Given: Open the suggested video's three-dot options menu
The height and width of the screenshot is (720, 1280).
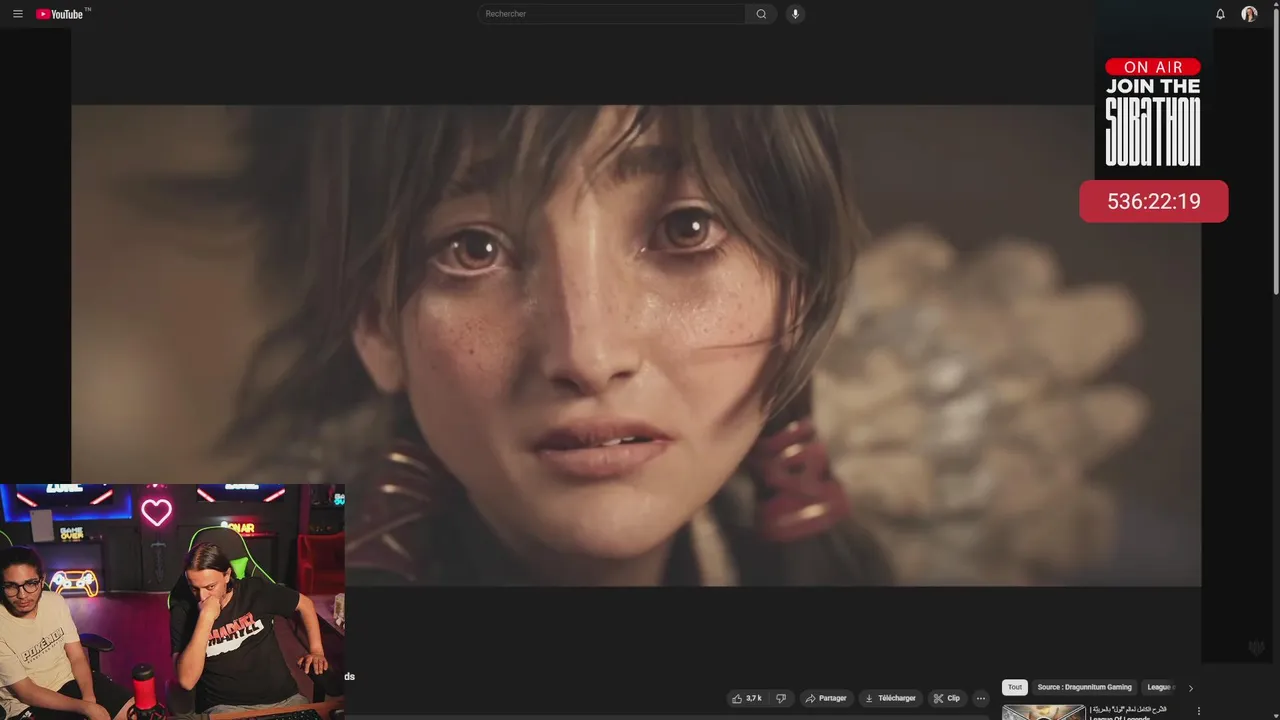Looking at the screenshot, I should 1199,711.
